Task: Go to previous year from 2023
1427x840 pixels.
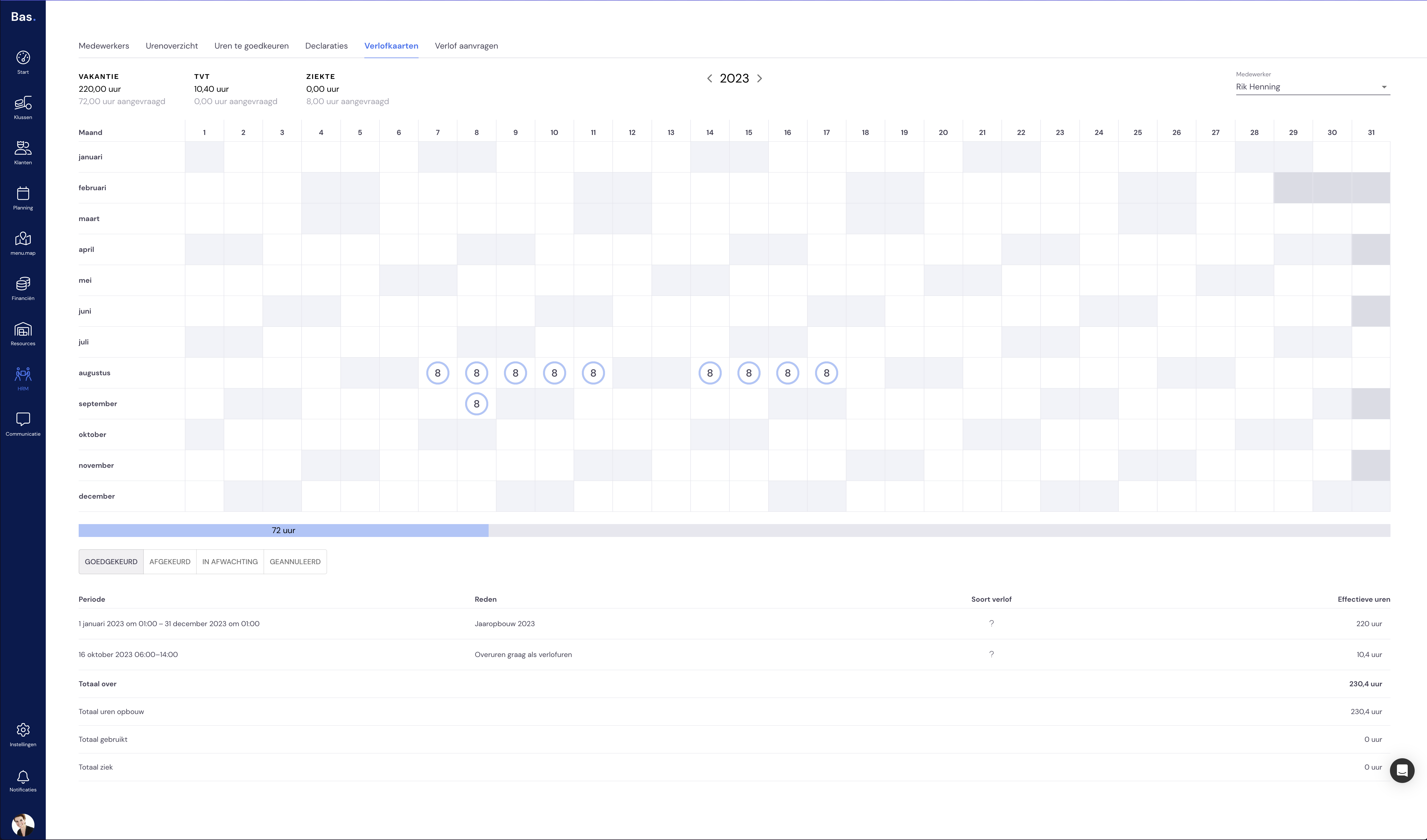Action: tap(710, 79)
